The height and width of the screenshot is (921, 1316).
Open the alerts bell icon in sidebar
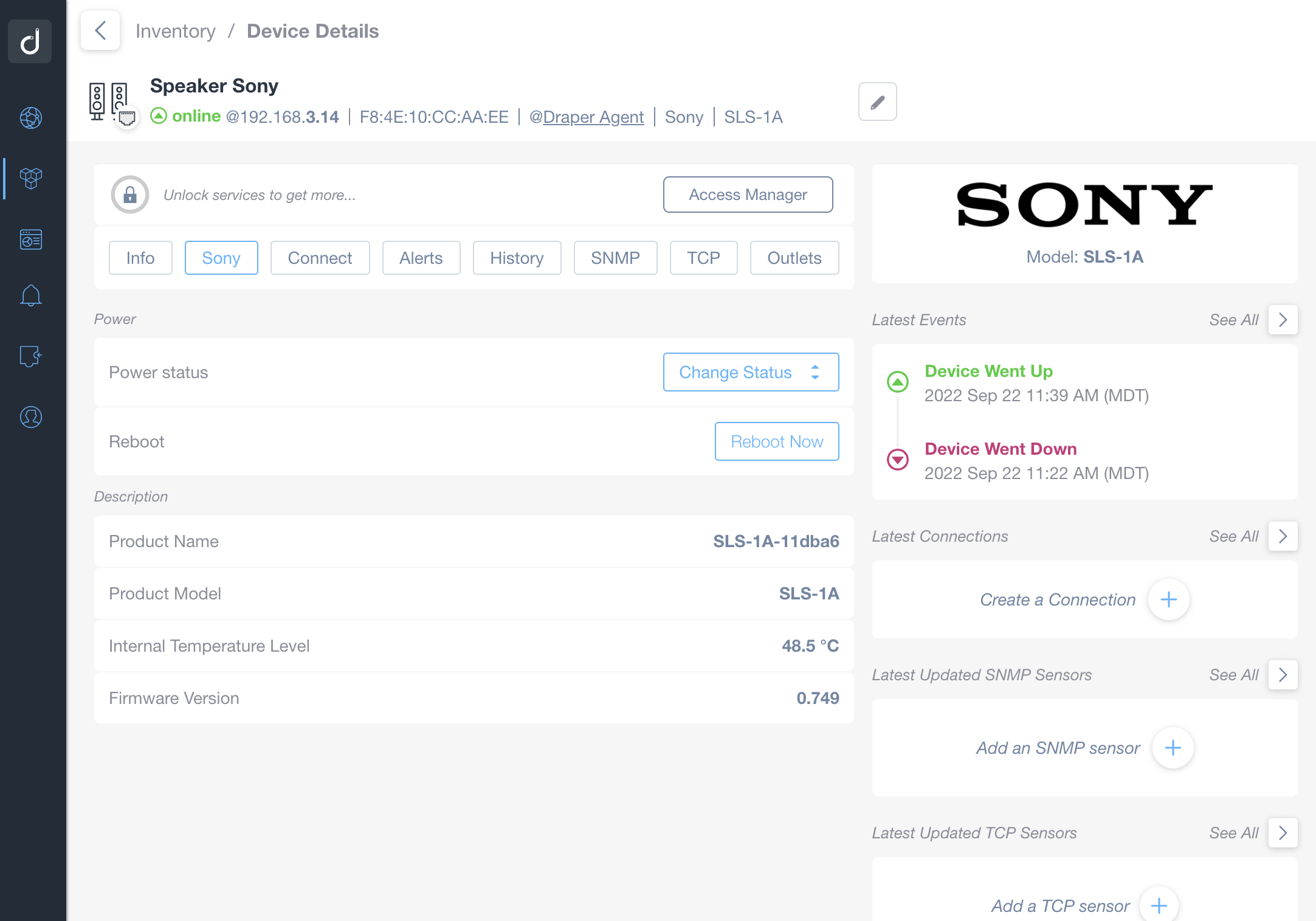[x=31, y=296]
